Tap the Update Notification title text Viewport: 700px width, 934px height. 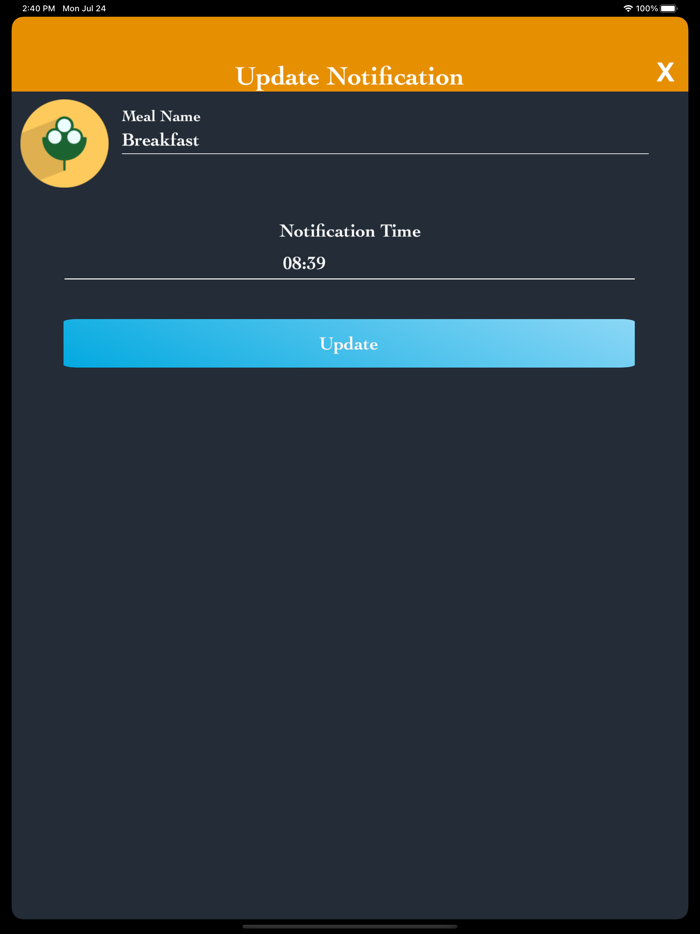(x=349, y=77)
